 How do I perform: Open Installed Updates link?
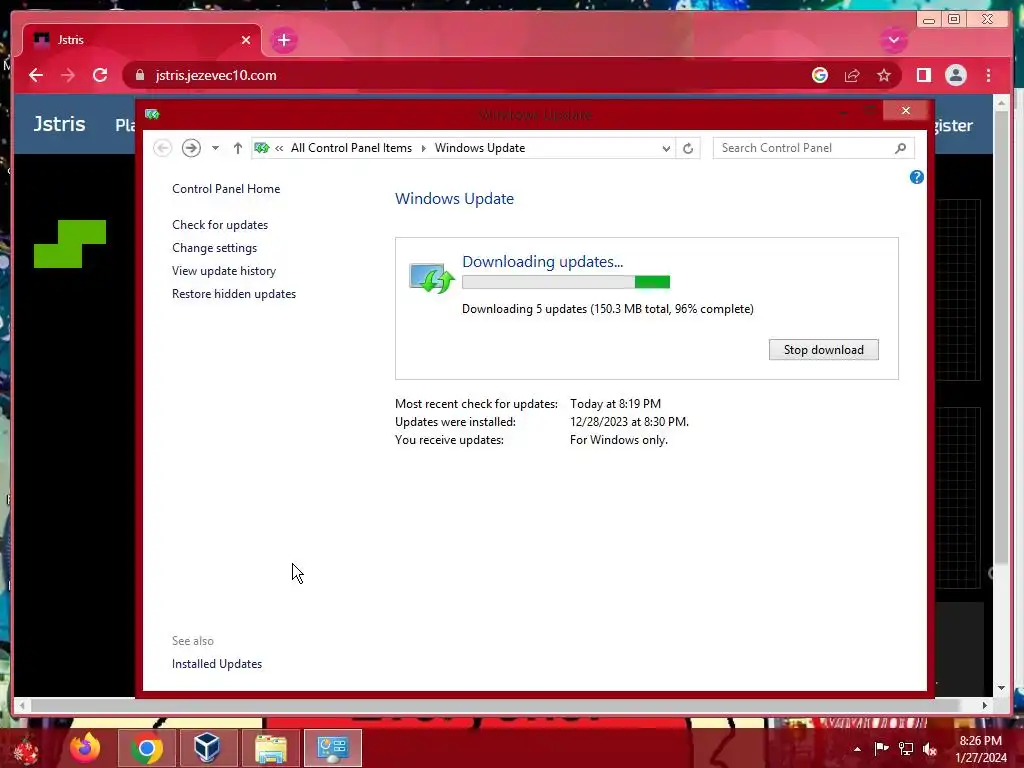tap(217, 664)
